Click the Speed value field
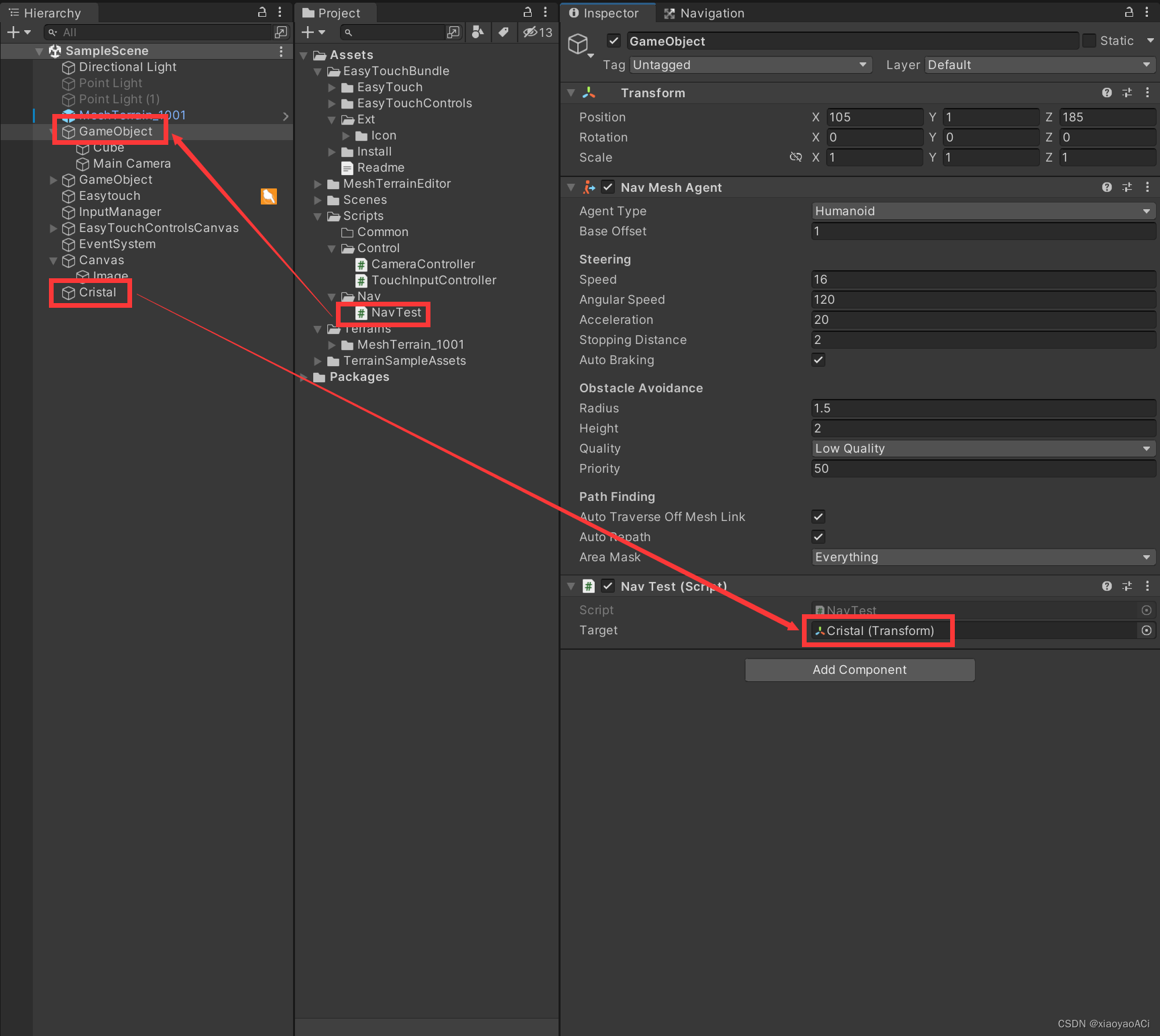Screen dimensions: 1160x1036 [x=983, y=280]
